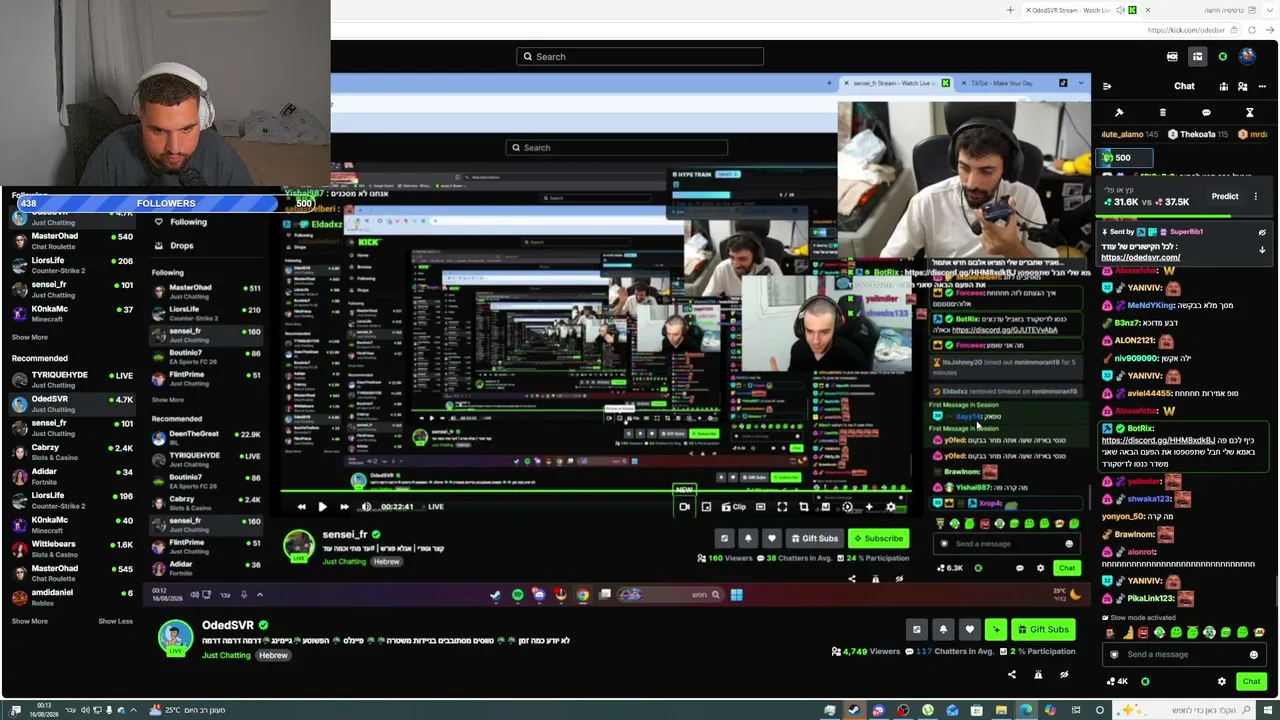
Task: Click the shield icon in message box
Action: point(1114,655)
